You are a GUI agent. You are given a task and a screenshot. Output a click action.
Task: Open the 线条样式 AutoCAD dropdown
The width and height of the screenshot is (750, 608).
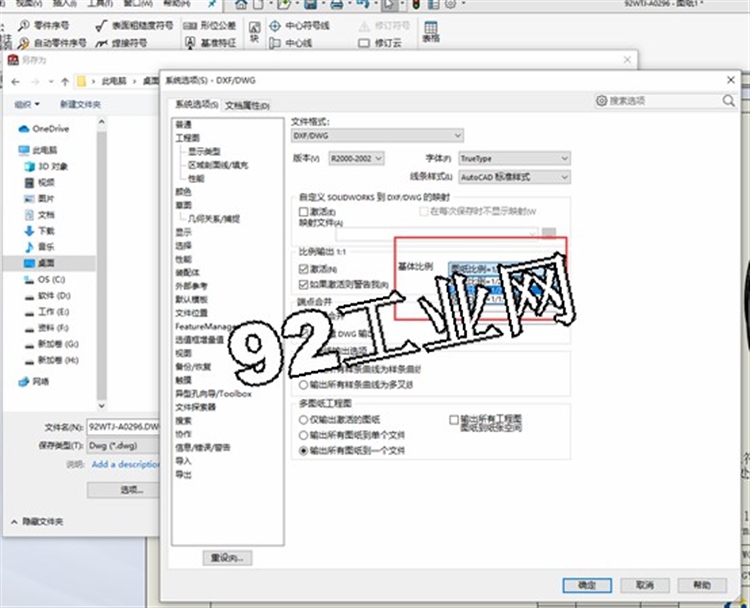point(514,177)
